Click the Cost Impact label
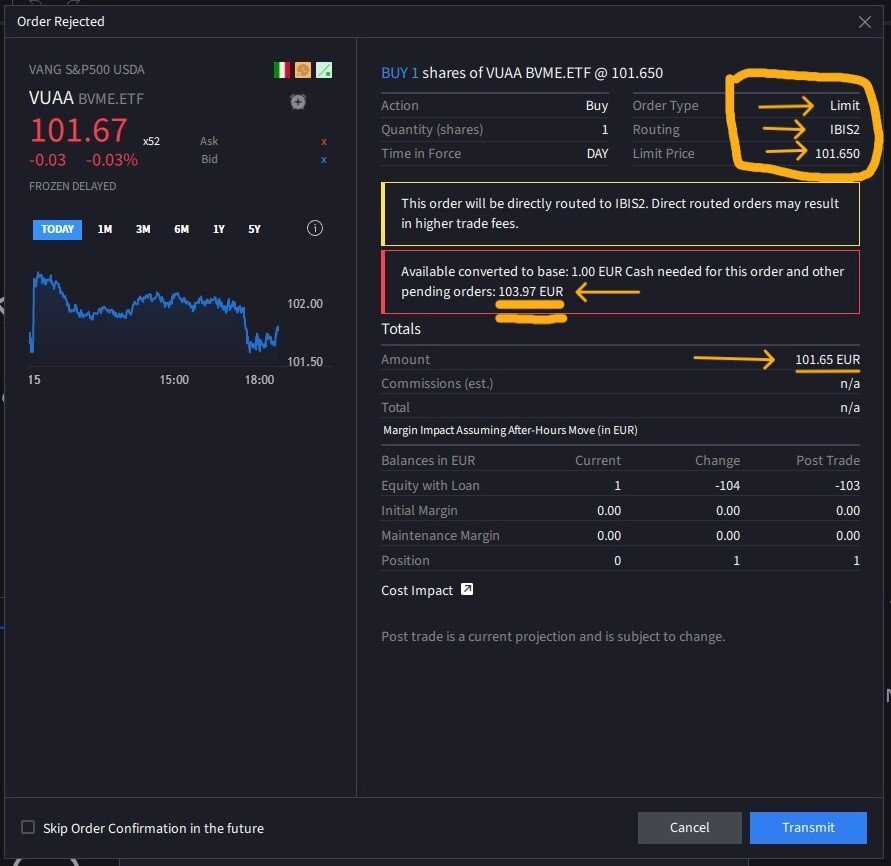This screenshot has height=866, width=891. click(417, 590)
